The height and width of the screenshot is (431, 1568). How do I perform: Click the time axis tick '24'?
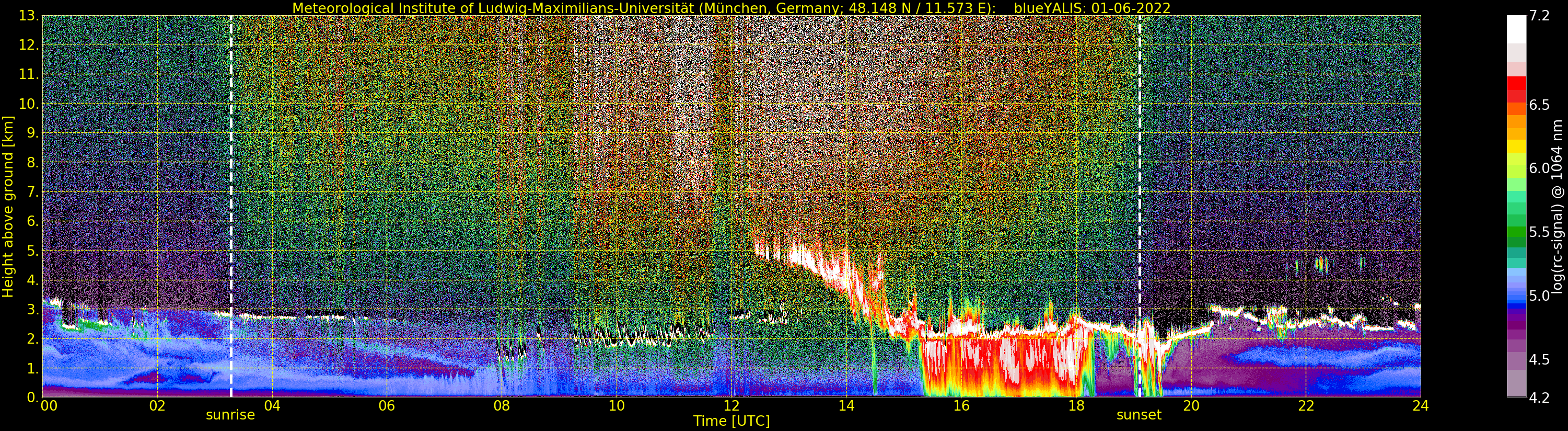click(1421, 406)
